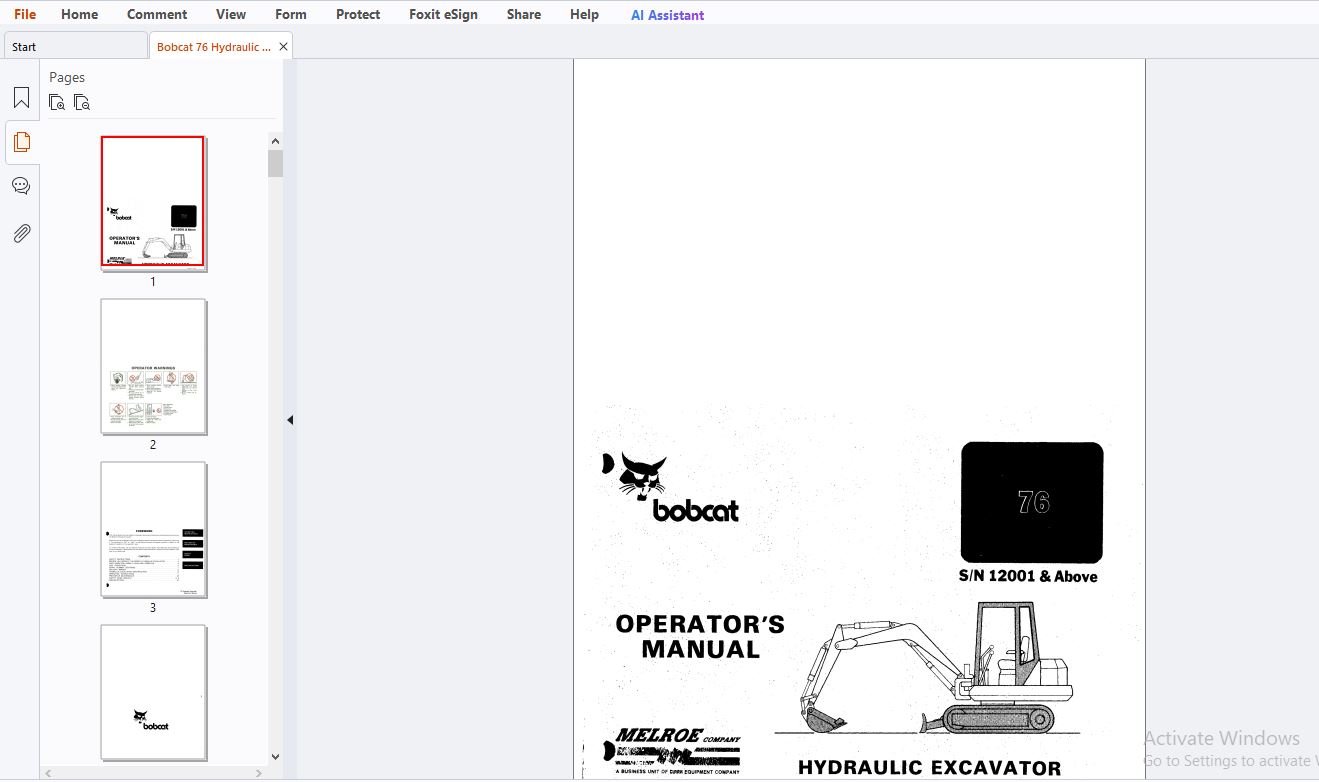Select page 3 thumbnail
The height and width of the screenshot is (782, 1319).
tap(153, 529)
